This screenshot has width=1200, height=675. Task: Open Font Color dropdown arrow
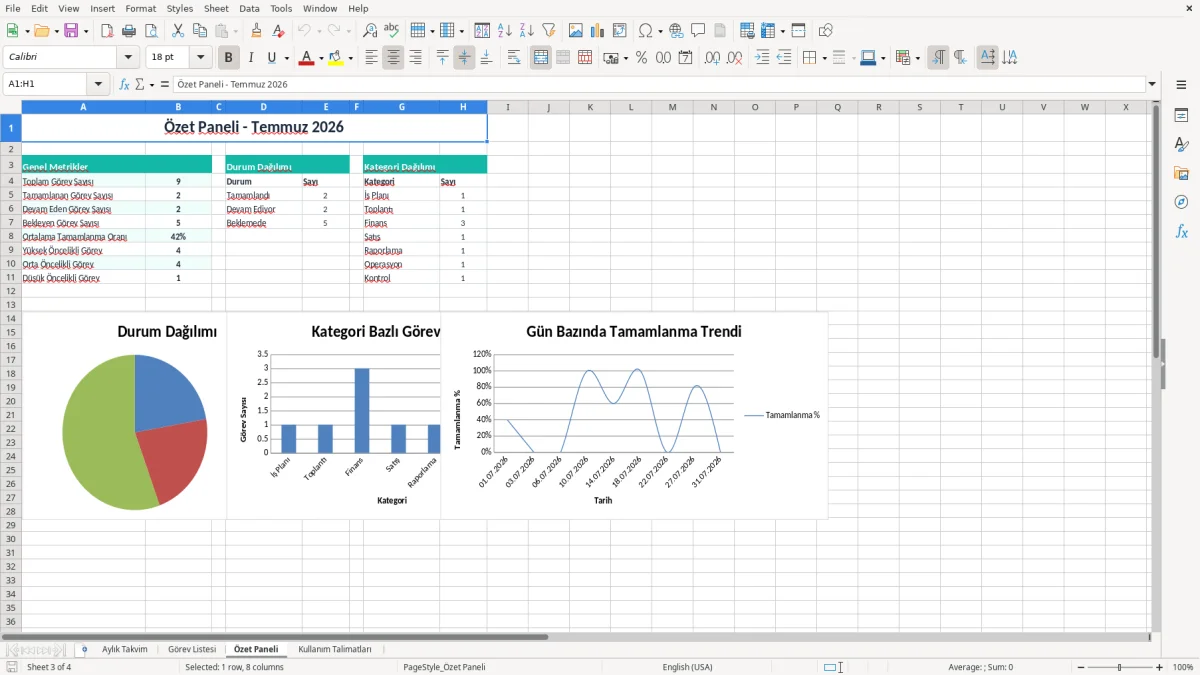point(321,58)
